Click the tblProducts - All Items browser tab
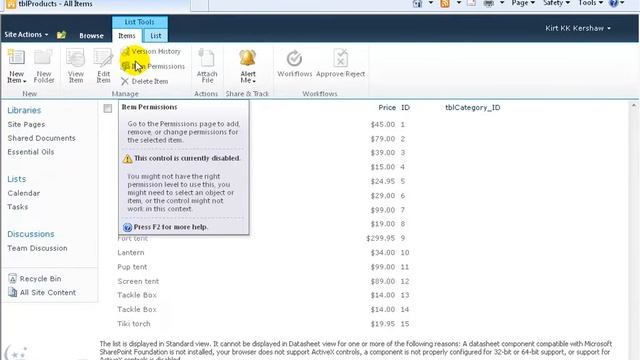640x360 pixels. click(97, 4)
